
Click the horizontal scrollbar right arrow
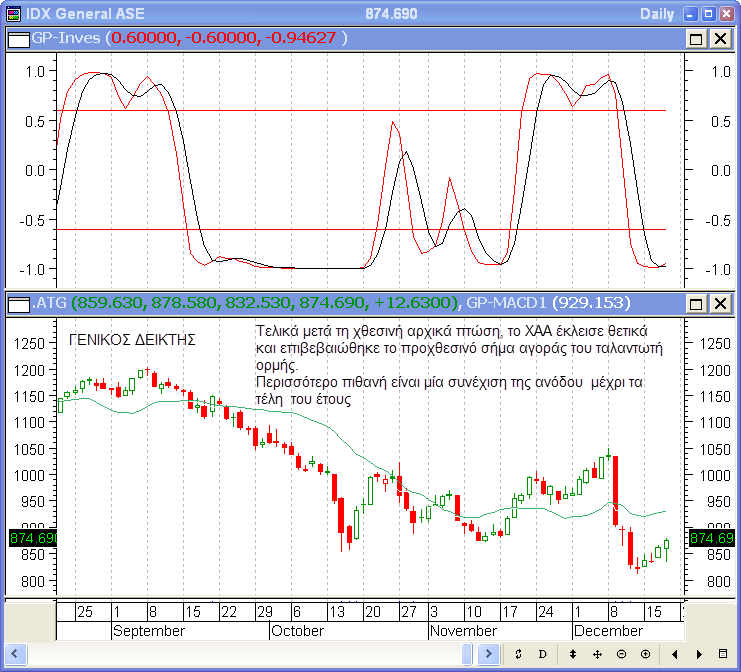click(490, 654)
